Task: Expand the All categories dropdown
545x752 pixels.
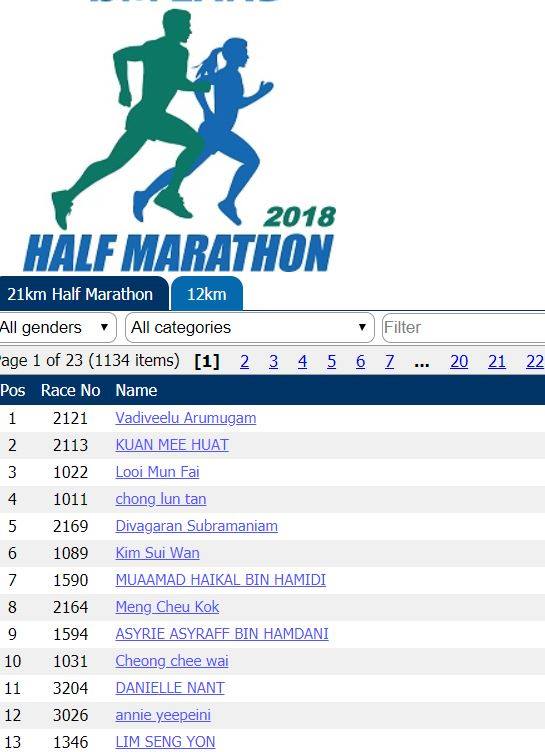Action: click(x=249, y=328)
